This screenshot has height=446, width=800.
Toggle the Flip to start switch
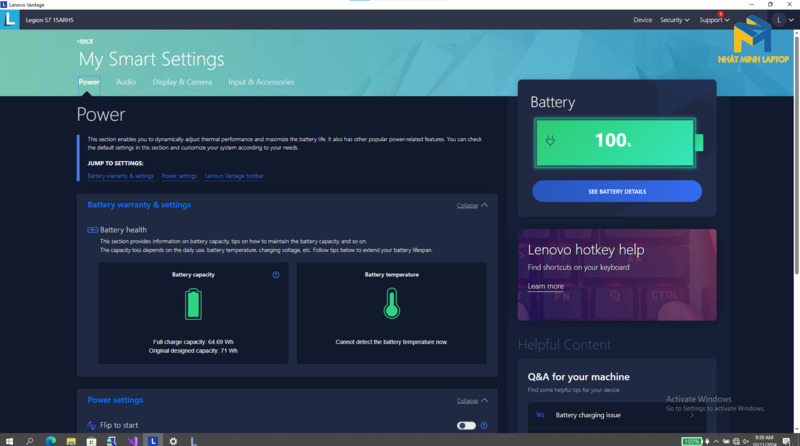pos(466,426)
